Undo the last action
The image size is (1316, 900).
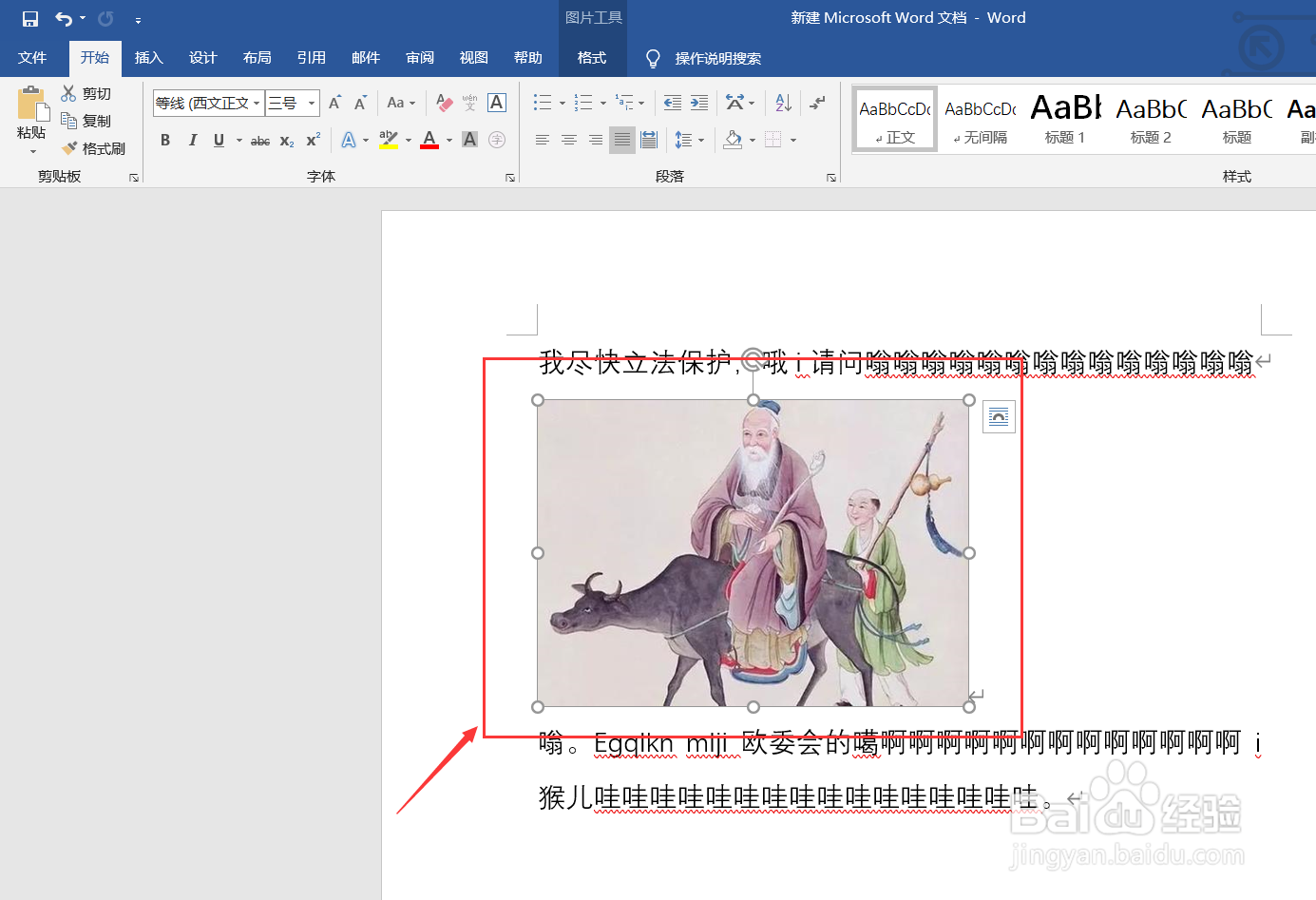click(63, 19)
